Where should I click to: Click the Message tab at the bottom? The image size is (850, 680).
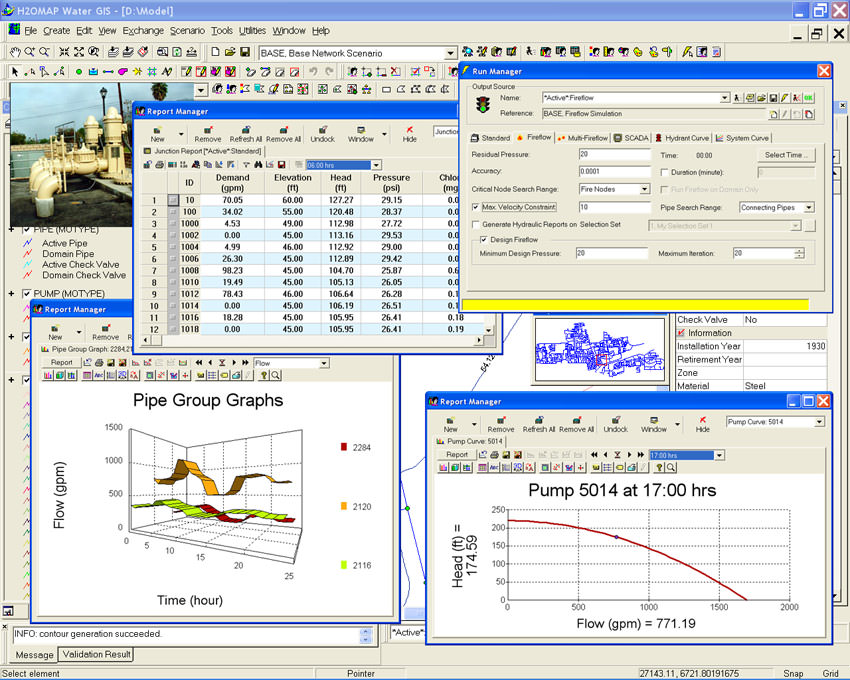(x=34, y=655)
